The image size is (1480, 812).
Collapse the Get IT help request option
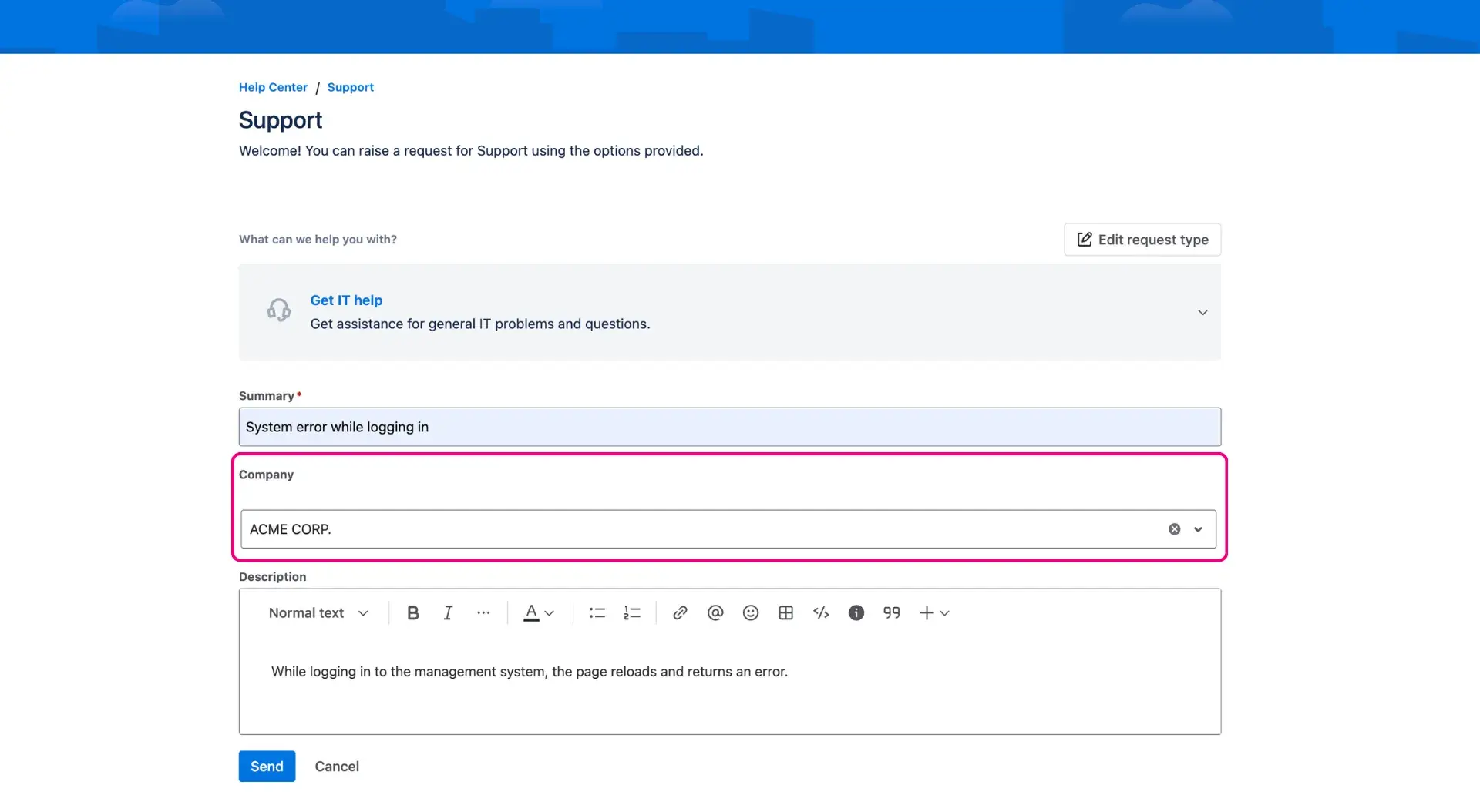1202,312
